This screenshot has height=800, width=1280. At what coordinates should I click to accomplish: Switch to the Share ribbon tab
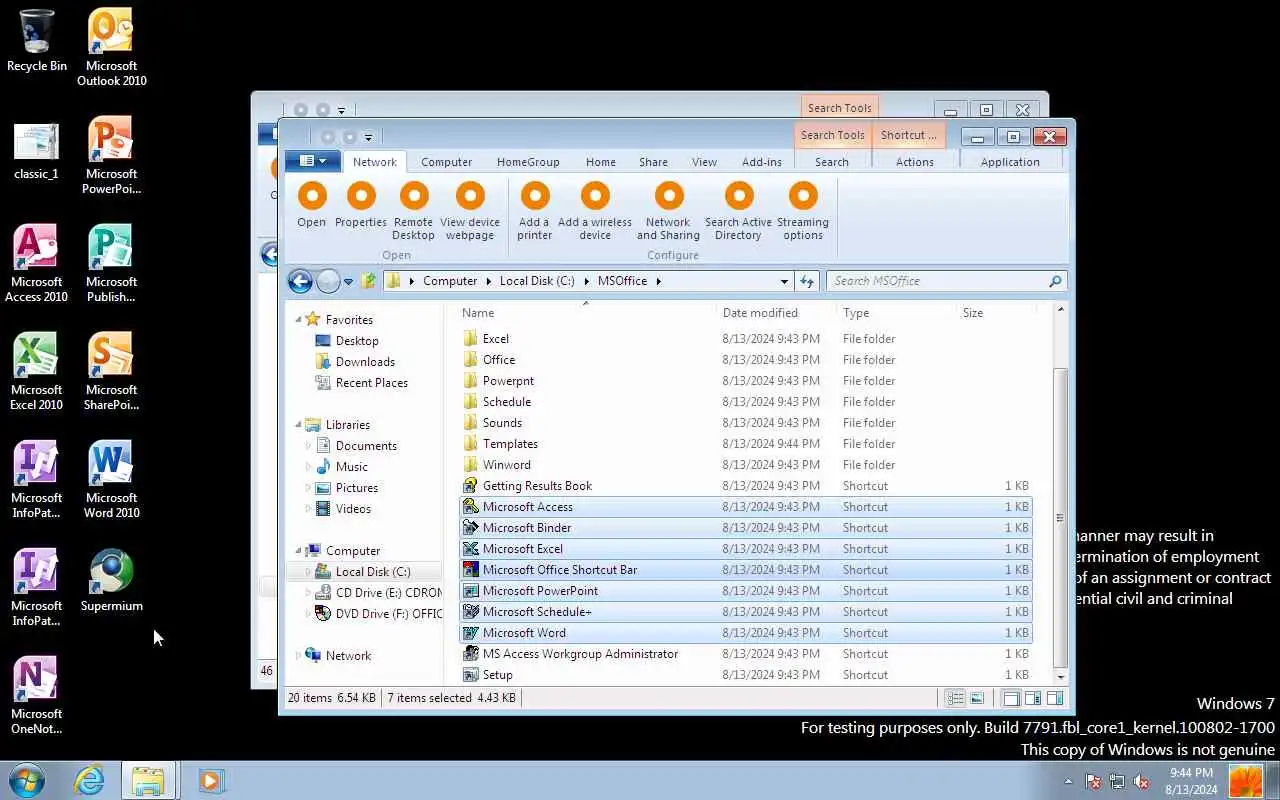pyautogui.click(x=653, y=162)
